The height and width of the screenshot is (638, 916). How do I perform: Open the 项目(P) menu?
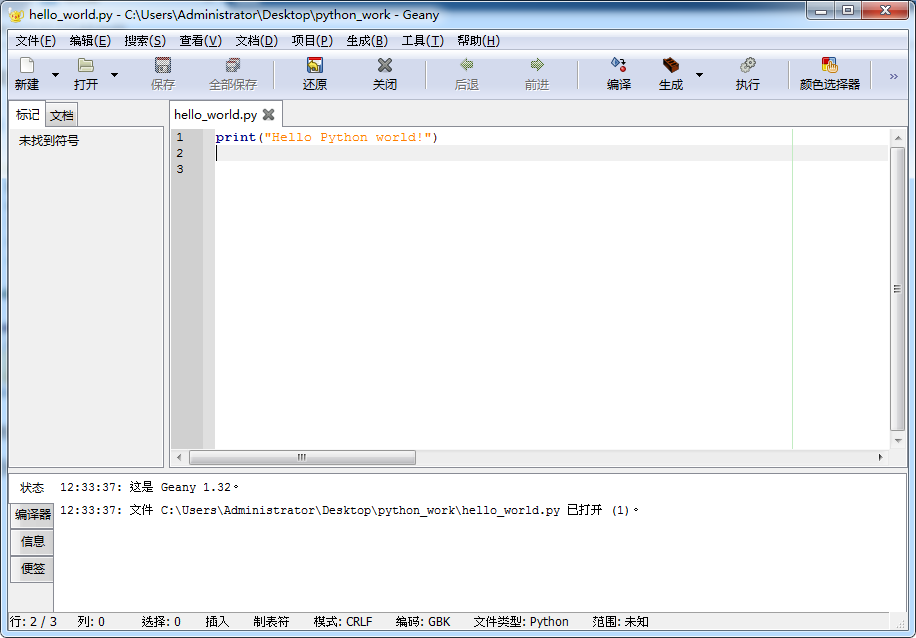click(312, 41)
